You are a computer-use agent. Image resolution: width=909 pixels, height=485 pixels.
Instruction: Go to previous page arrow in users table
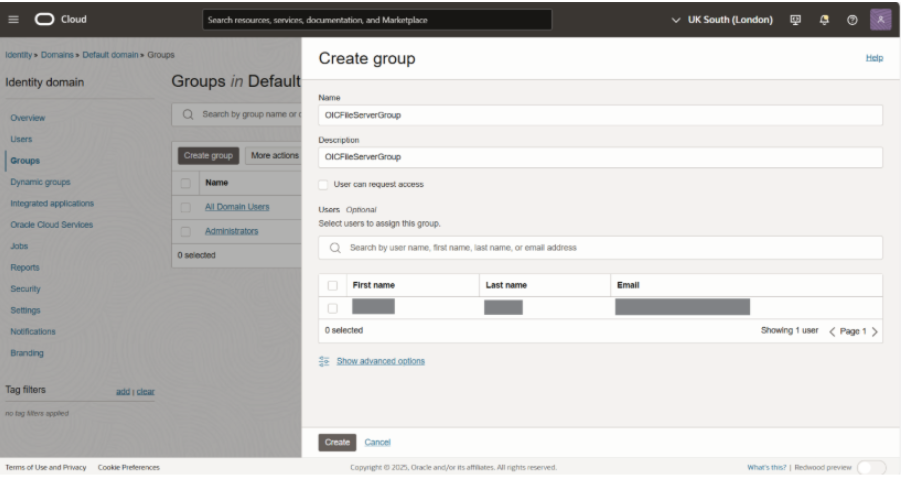832,331
